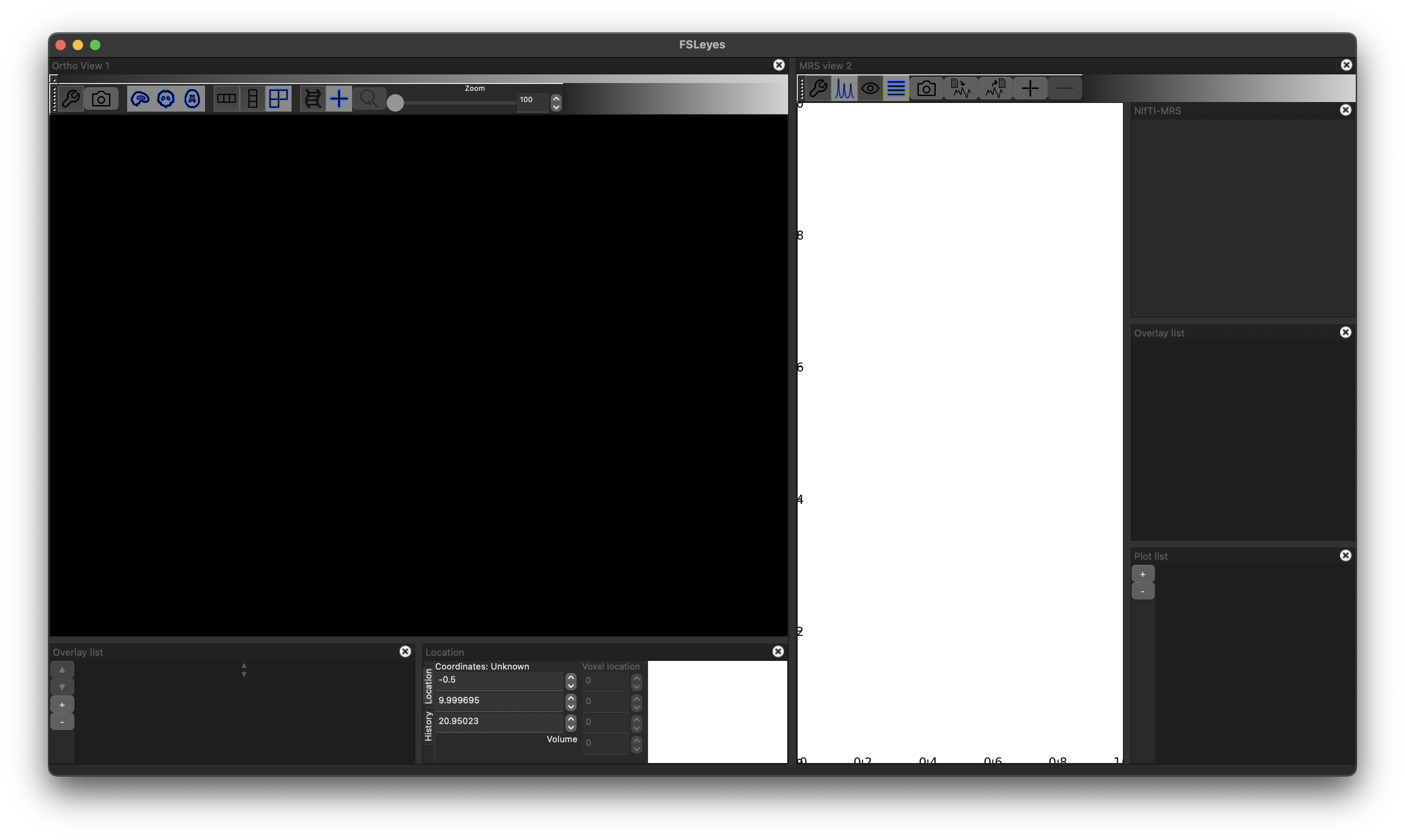Increase the X coordinate with its up arrow

pyautogui.click(x=571, y=676)
